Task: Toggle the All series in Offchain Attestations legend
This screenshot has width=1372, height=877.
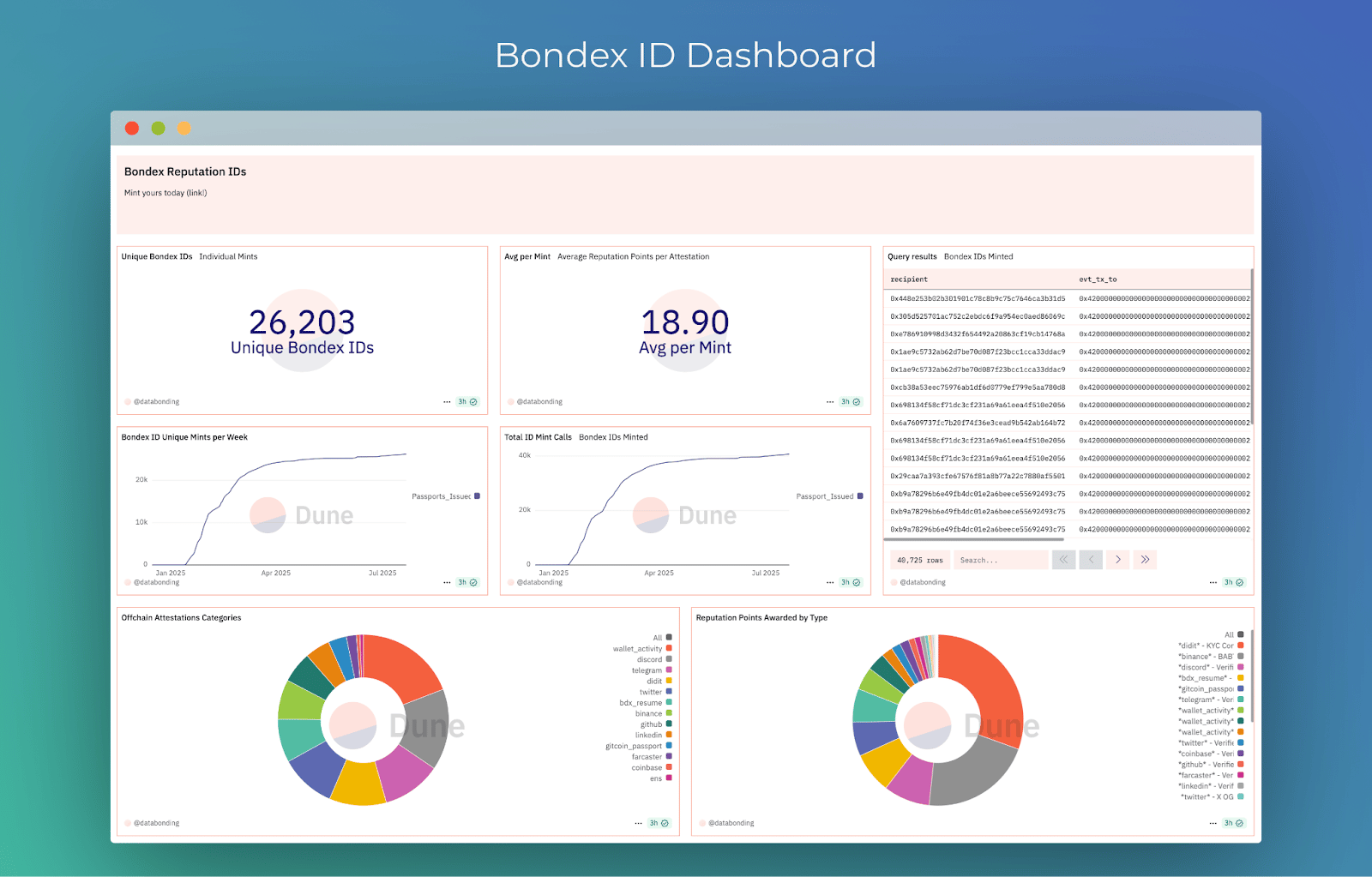Action: click(663, 638)
